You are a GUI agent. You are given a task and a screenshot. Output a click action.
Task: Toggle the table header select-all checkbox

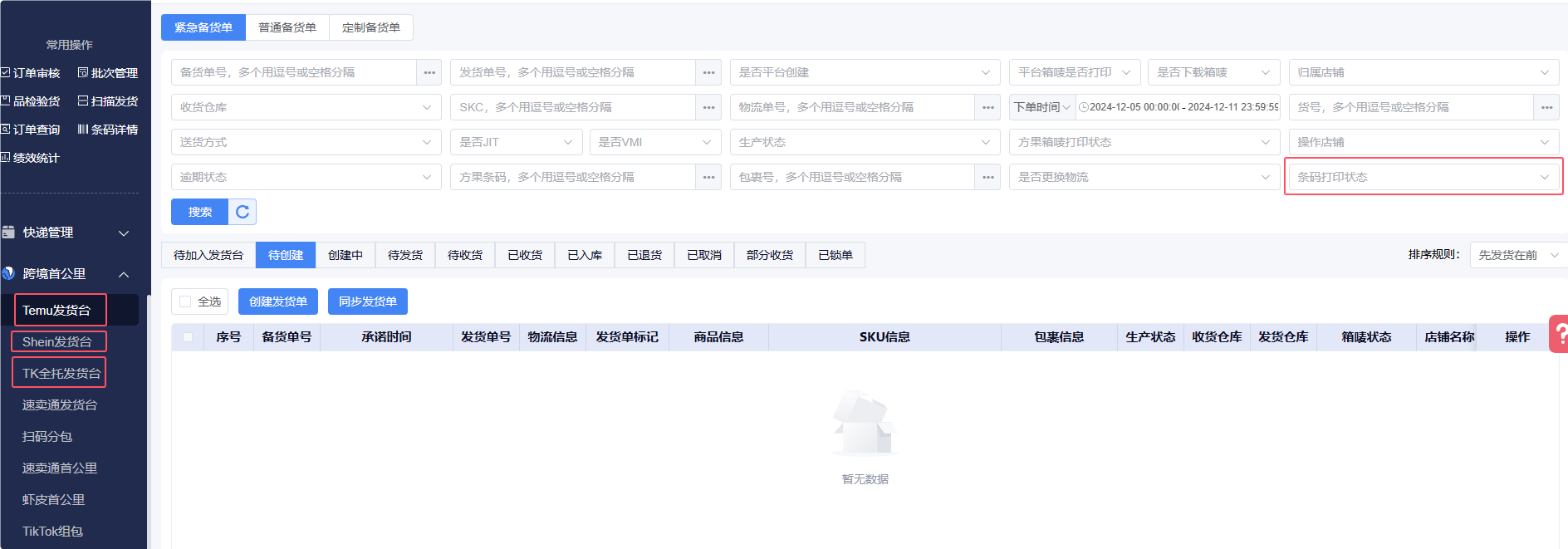tap(188, 337)
